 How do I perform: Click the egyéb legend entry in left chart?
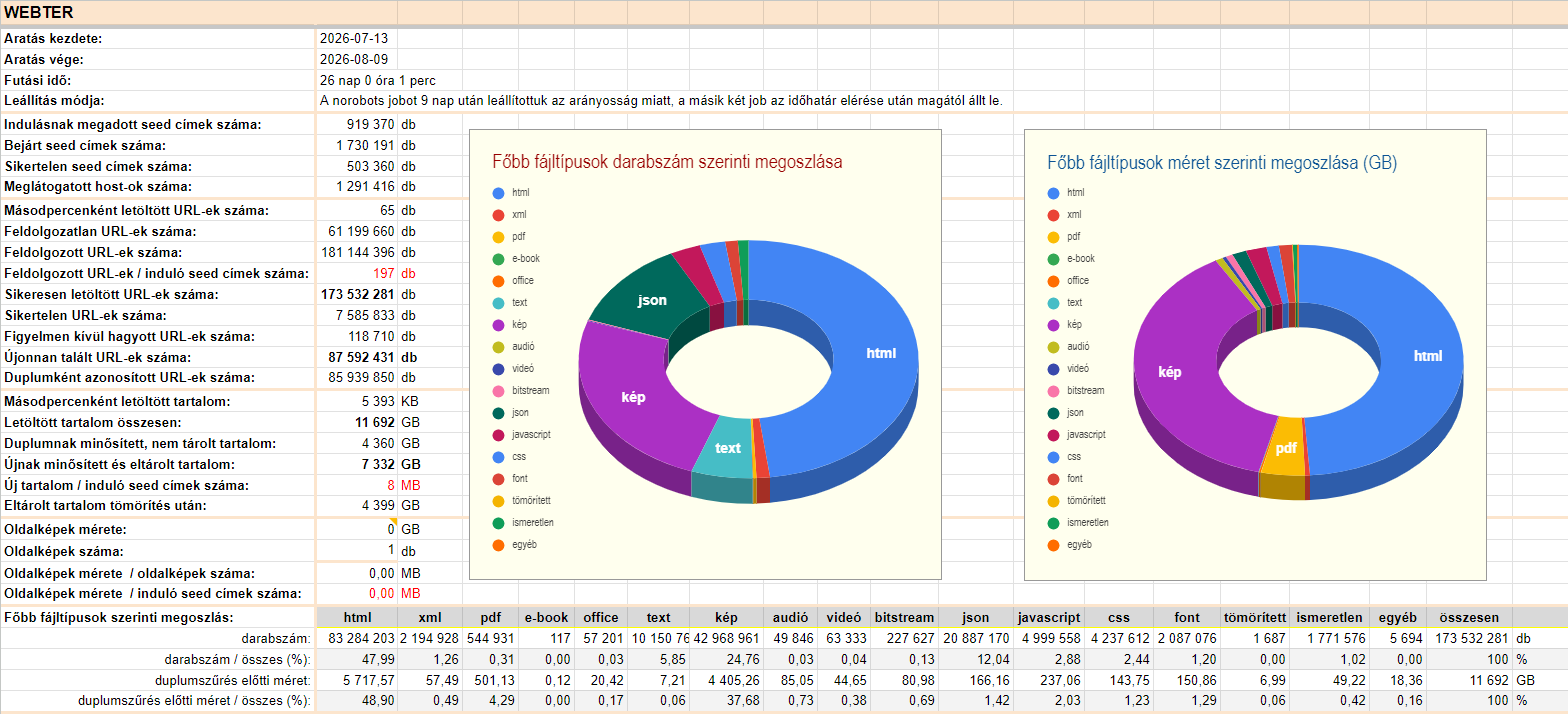coord(515,544)
